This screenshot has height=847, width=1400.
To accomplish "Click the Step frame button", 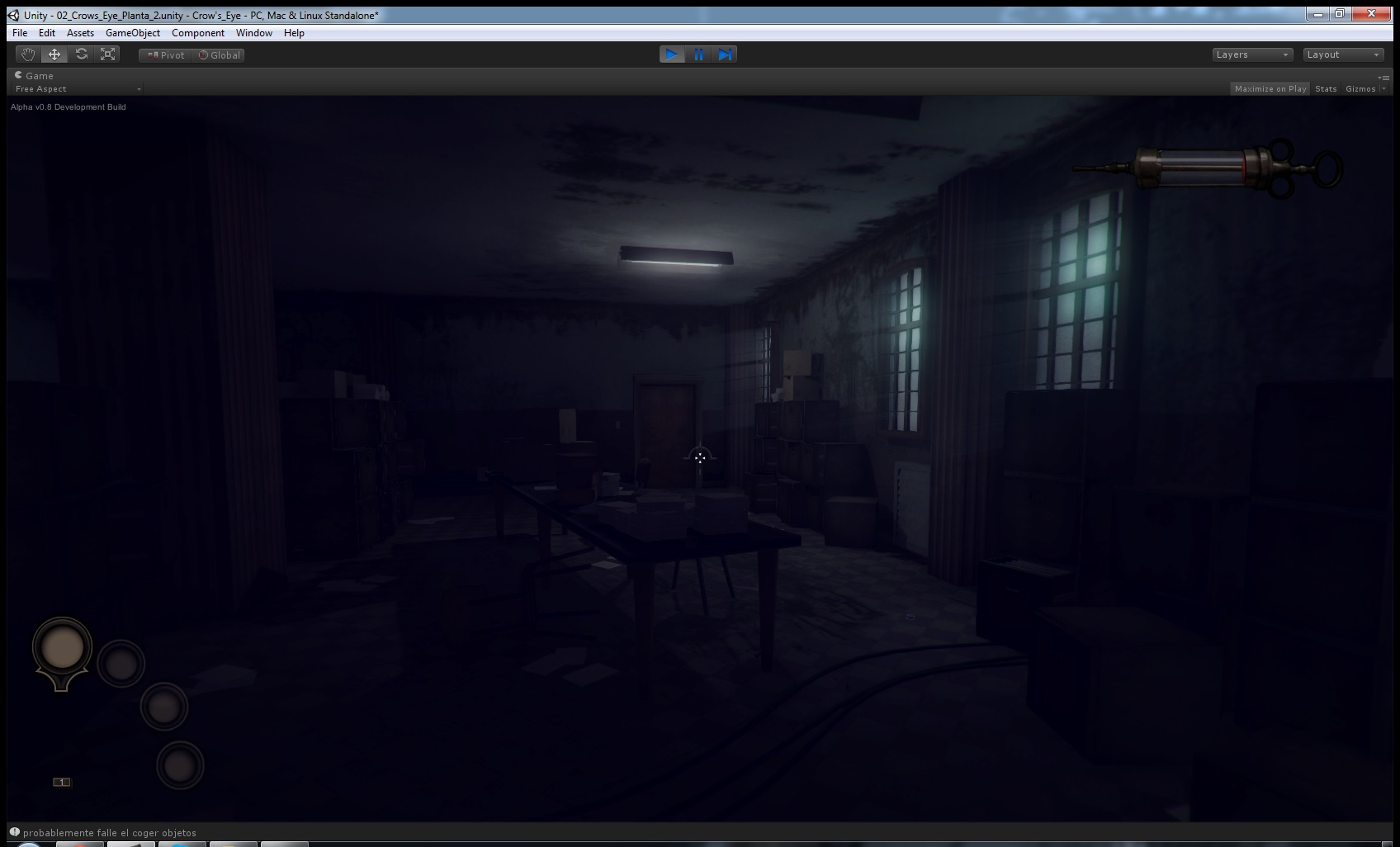I will pyautogui.click(x=725, y=54).
